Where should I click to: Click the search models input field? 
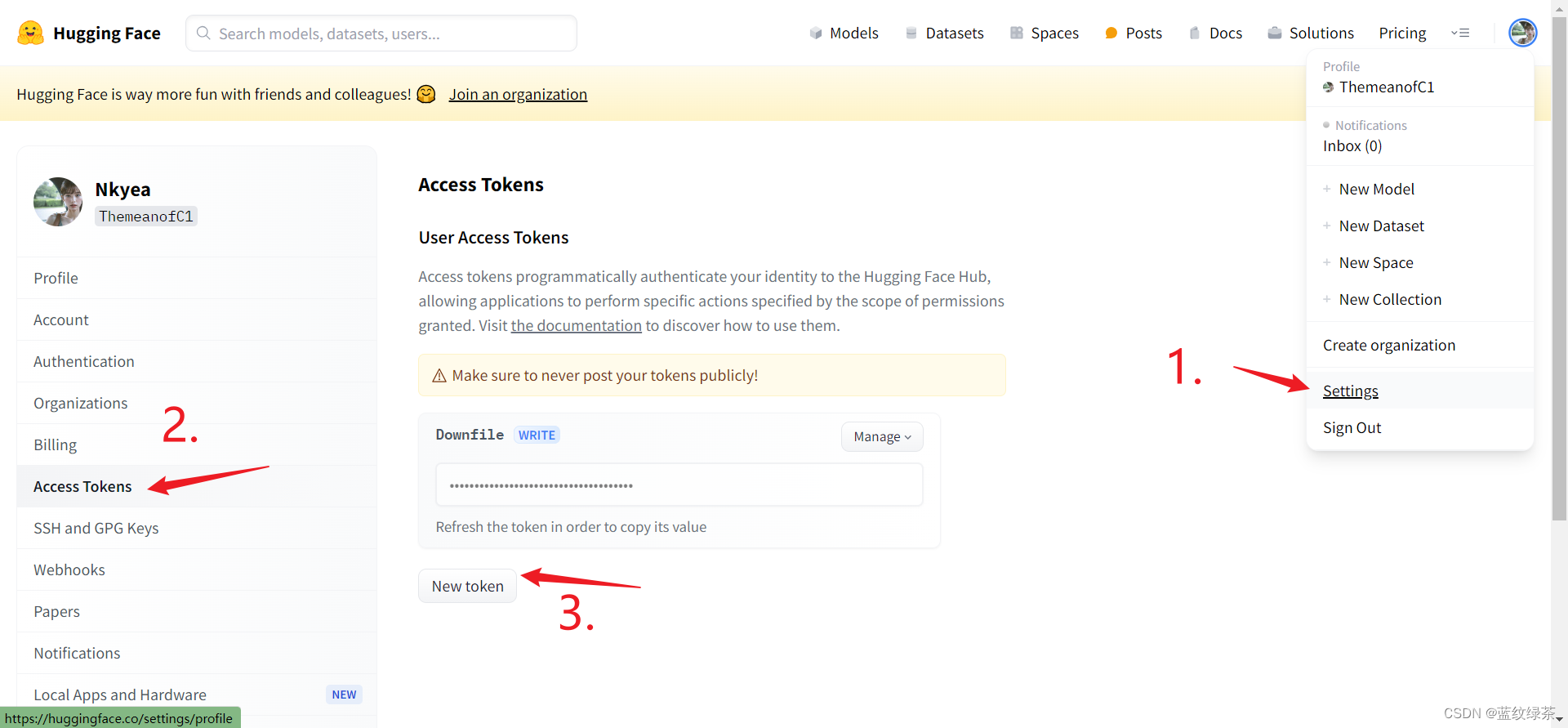[381, 33]
